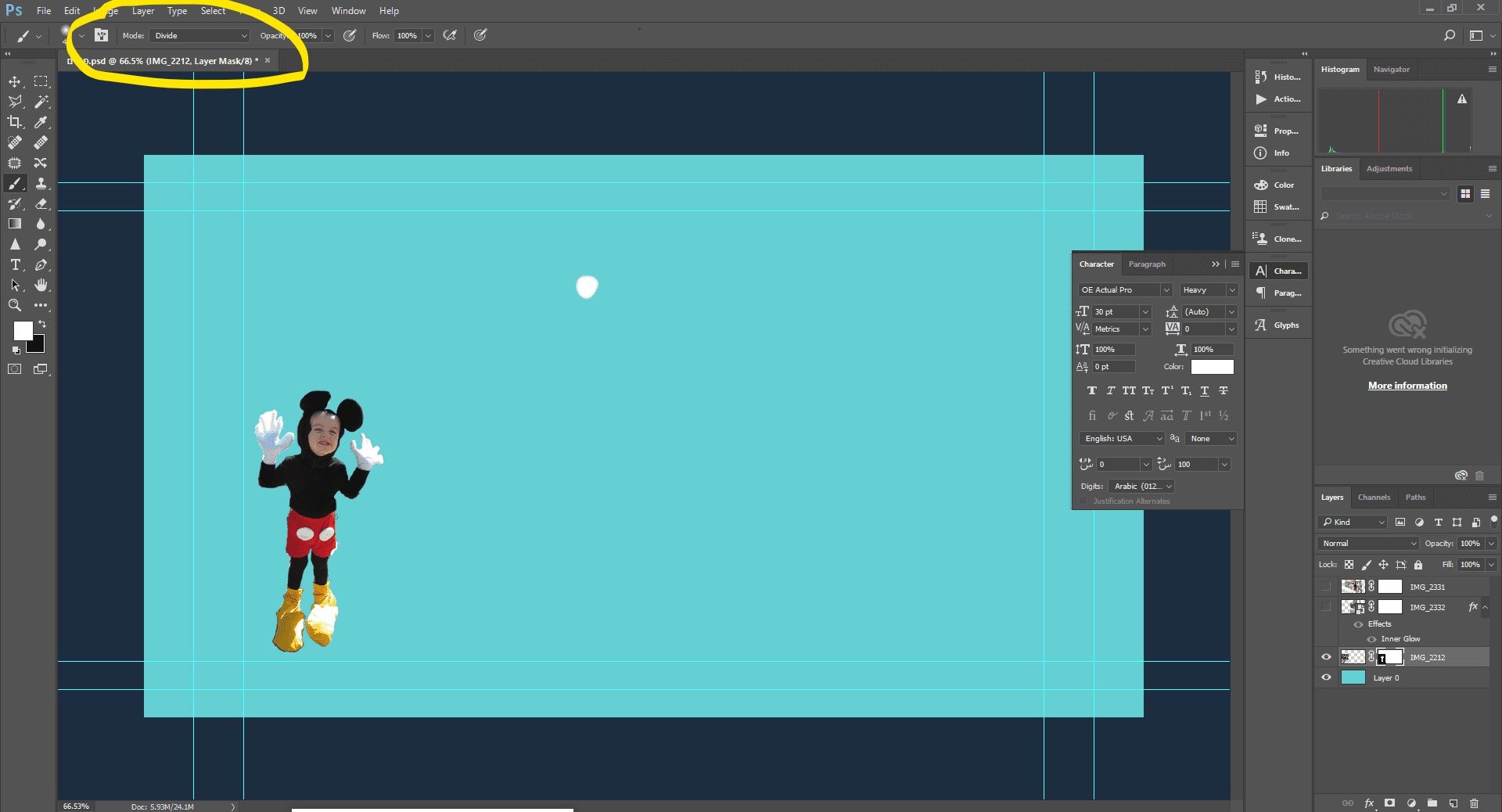
Task: Select the Blur tool
Action: (x=41, y=224)
